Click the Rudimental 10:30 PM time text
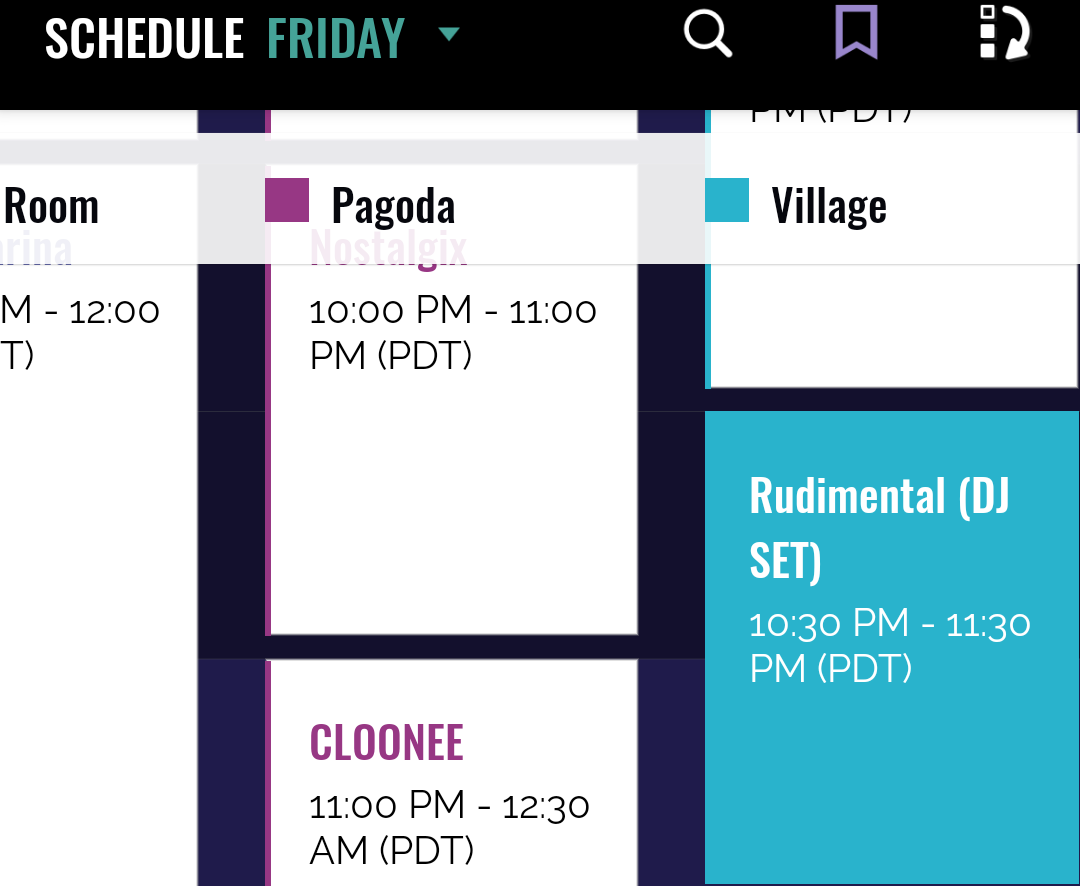 point(890,645)
